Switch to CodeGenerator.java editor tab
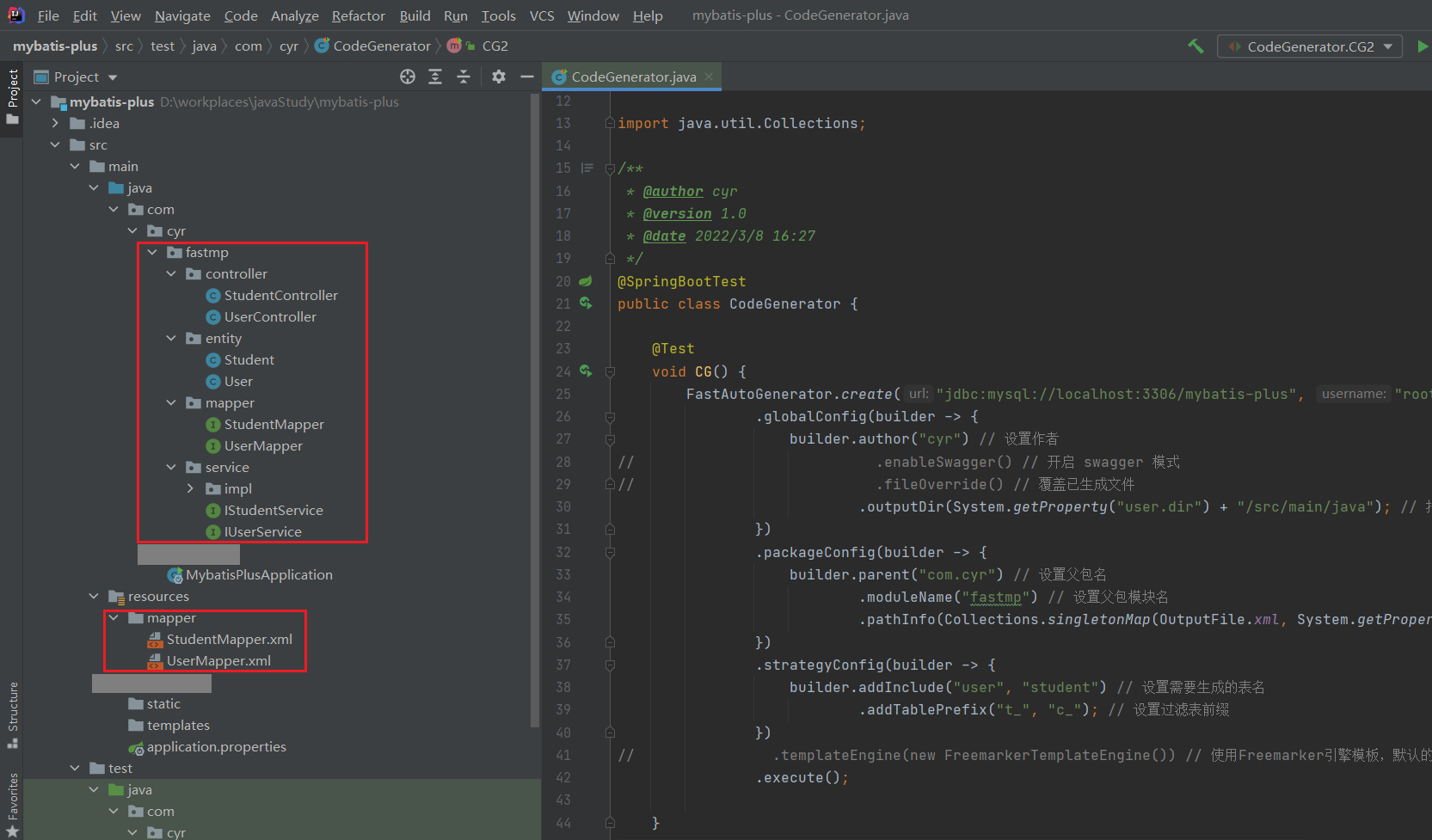Image resolution: width=1432 pixels, height=840 pixels. pos(633,77)
